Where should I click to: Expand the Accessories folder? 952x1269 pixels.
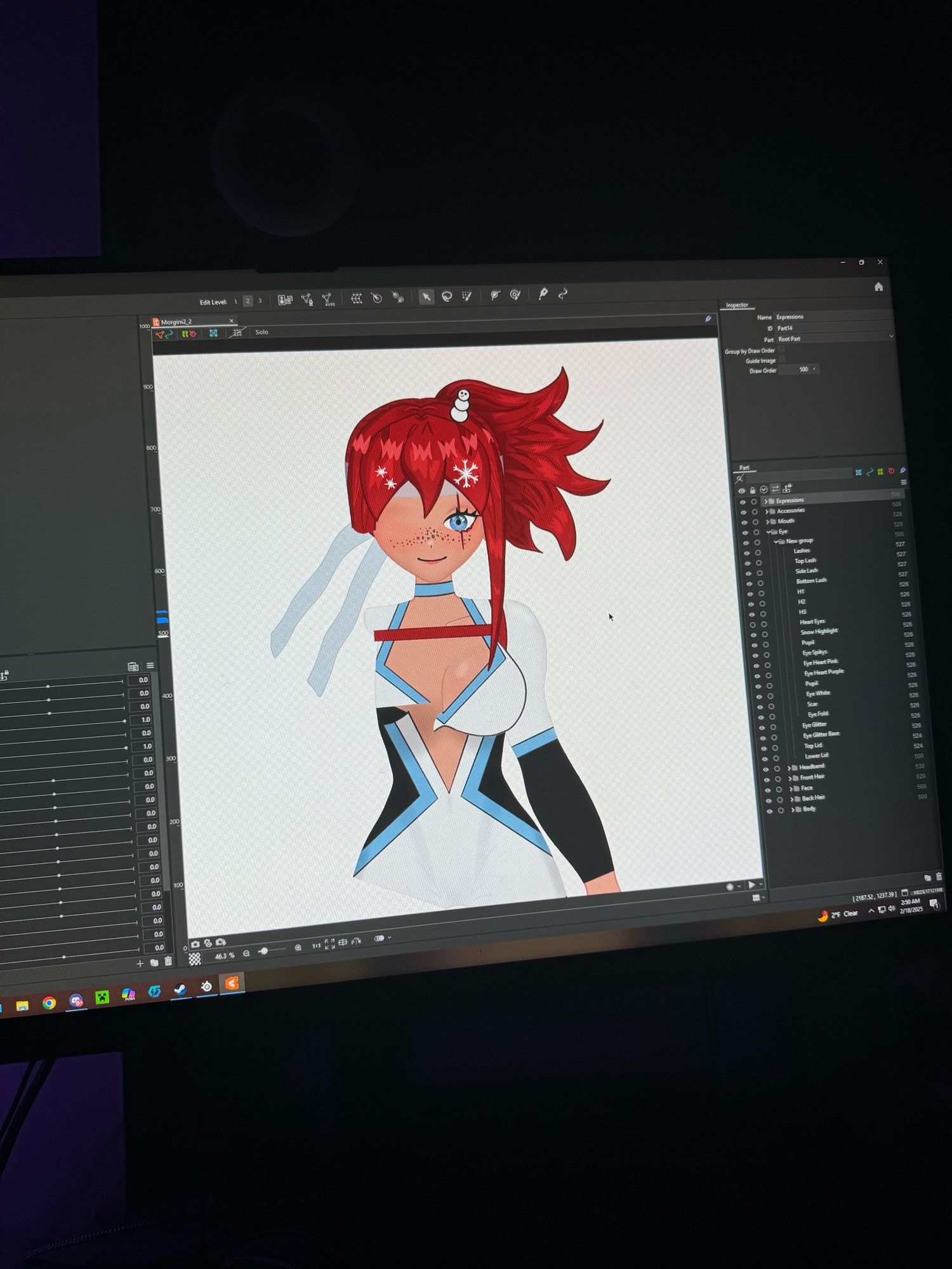767,511
